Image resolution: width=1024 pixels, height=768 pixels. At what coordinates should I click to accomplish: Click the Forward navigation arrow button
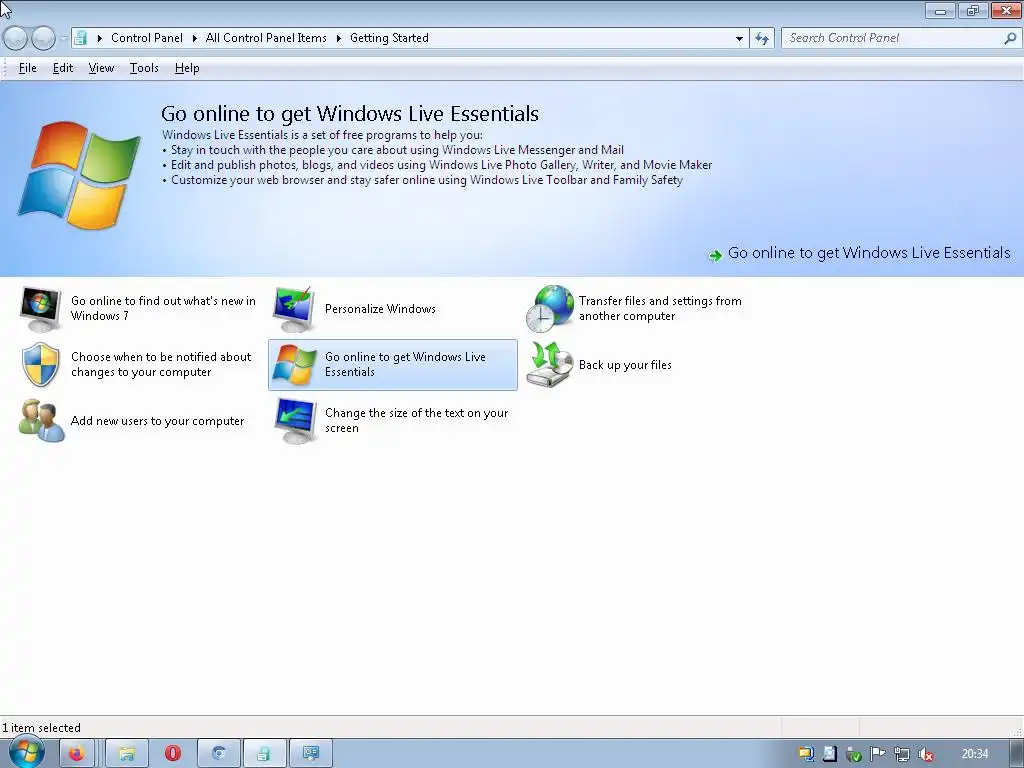click(x=43, y=38)
